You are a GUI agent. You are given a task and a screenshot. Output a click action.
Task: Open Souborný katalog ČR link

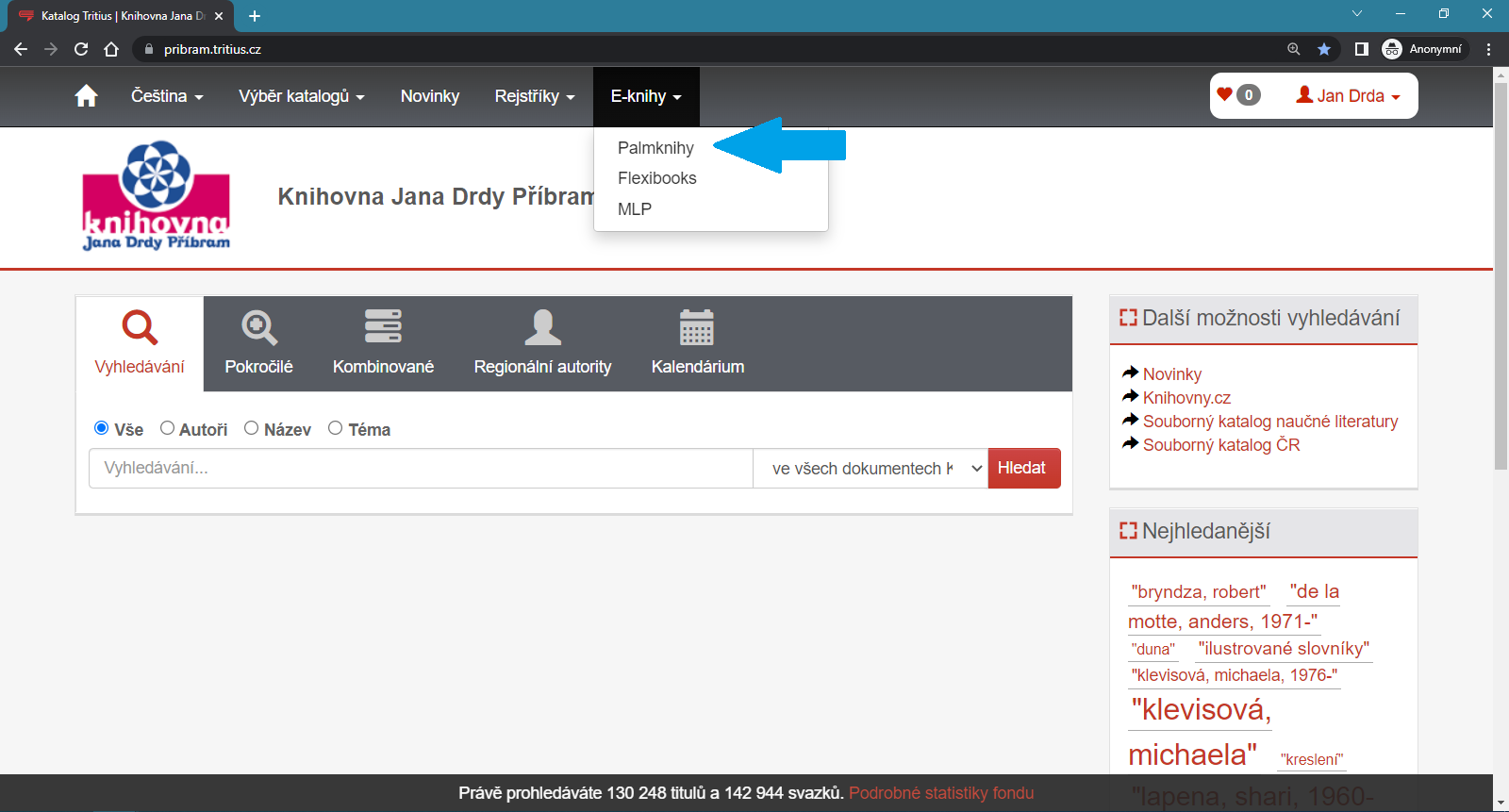click(x=1221, y=445)
